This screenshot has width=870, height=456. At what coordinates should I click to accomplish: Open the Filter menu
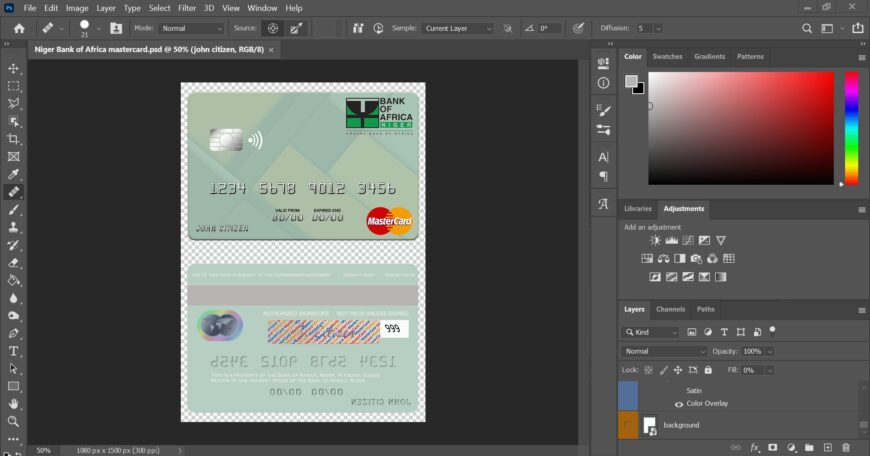[187, 8]
